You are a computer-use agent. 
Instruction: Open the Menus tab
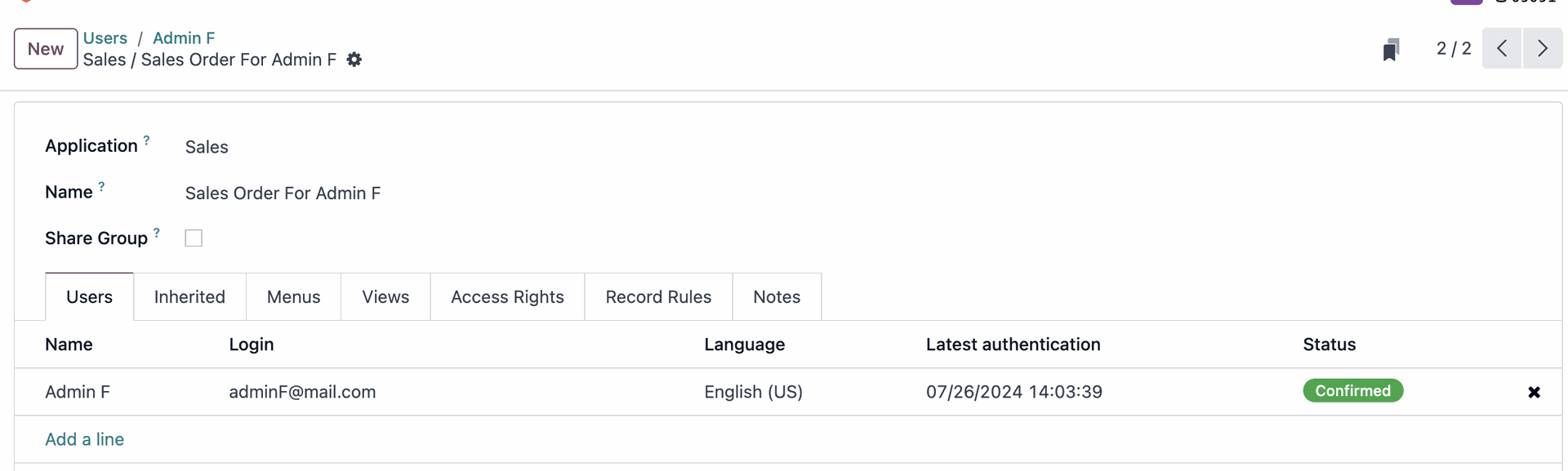(x=293, y=297)
